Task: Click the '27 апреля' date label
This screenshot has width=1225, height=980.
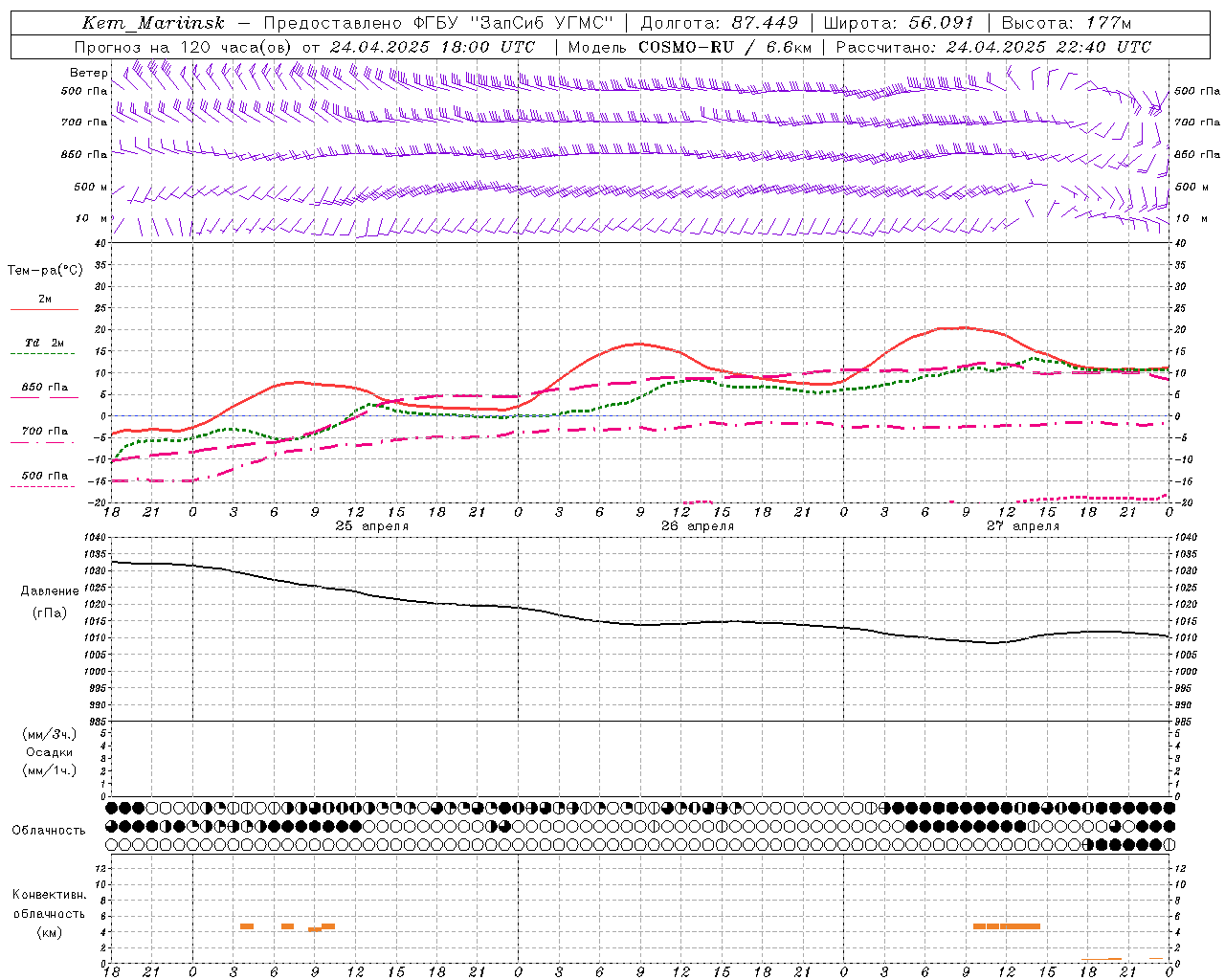Action: tap(1023, 526)
